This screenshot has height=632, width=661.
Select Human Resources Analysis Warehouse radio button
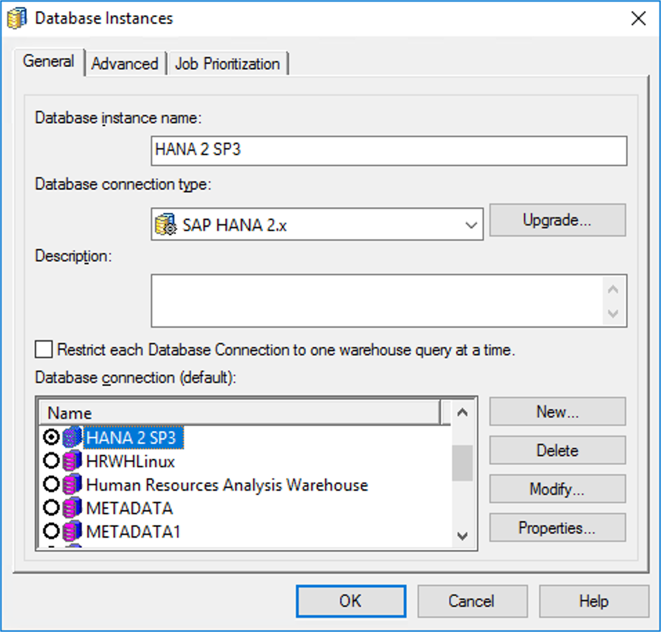point(51,484)
